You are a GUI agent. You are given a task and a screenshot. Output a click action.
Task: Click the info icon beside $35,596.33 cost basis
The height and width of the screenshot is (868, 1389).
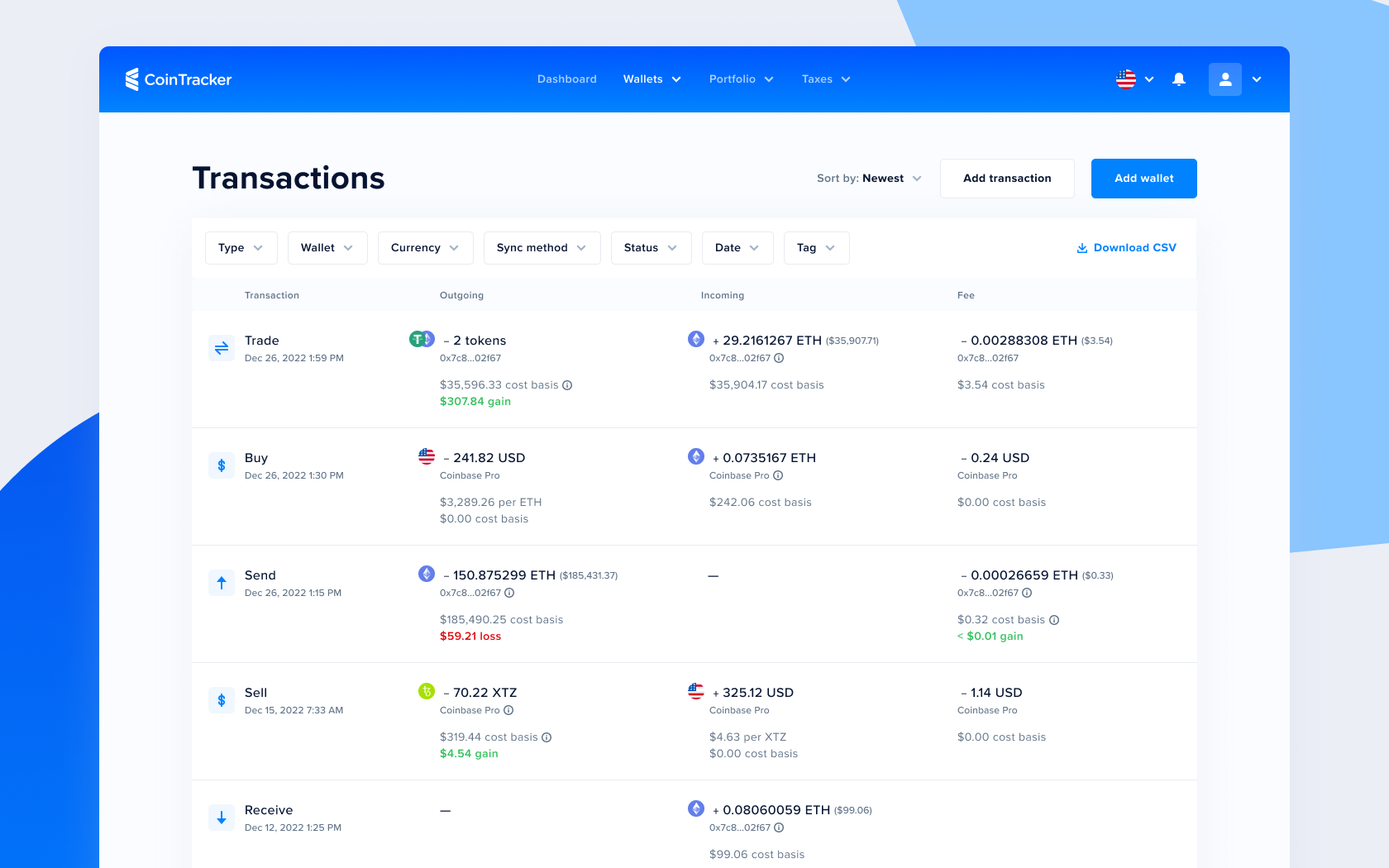tap(566, 384)
